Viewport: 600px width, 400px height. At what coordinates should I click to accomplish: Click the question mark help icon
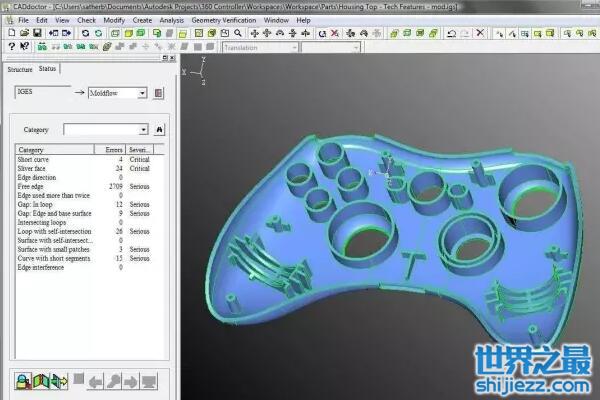[x=11, y=47]
